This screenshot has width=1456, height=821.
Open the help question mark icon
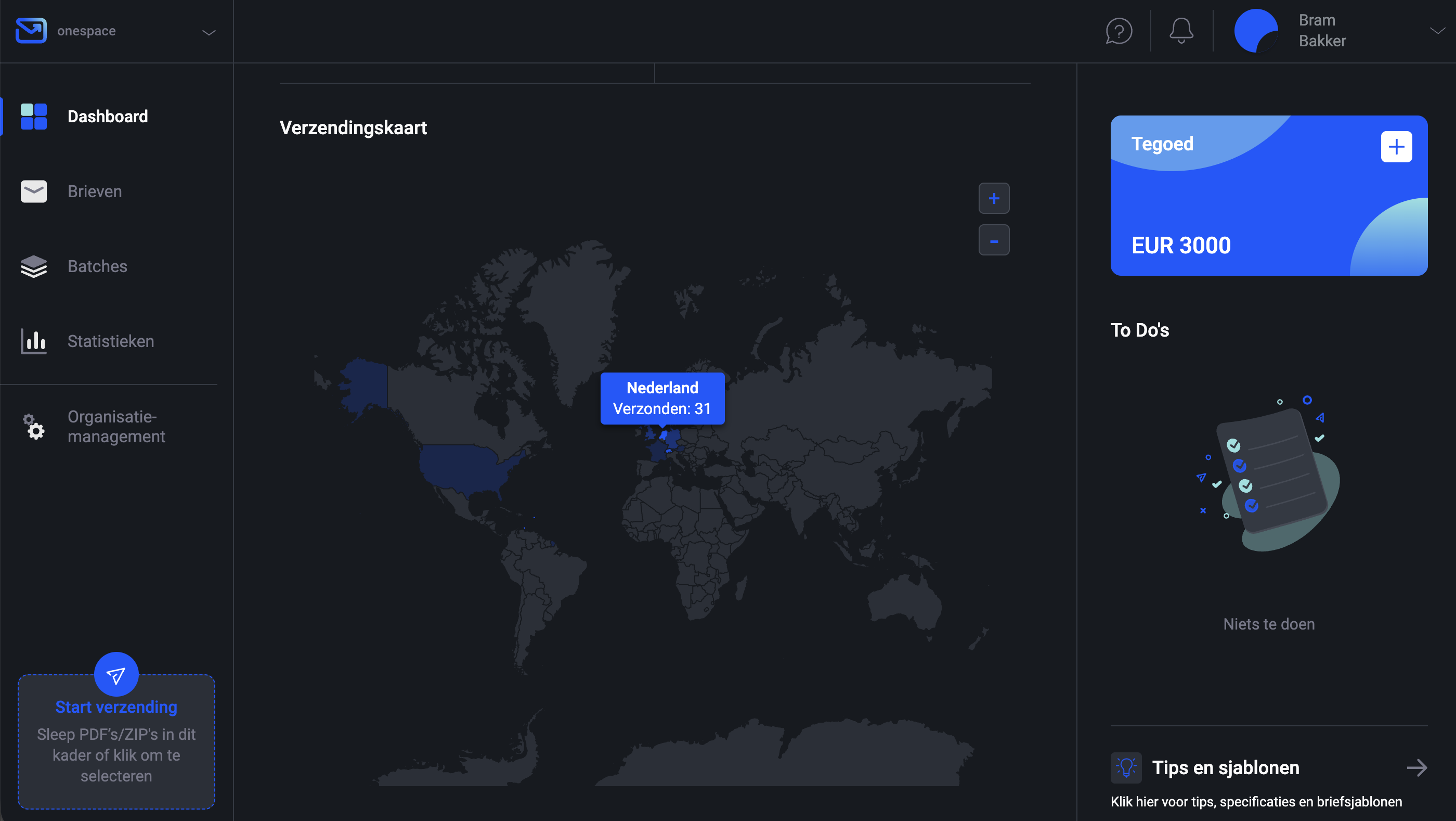pyautogui.click(x=1119, y=31)
